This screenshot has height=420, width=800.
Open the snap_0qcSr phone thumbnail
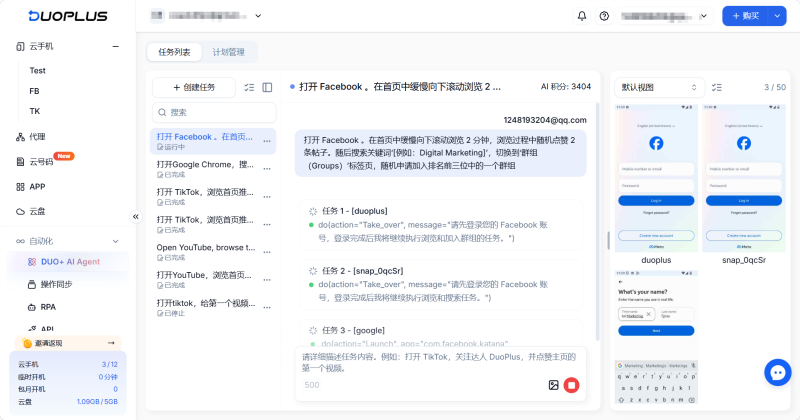coord(744,178)
